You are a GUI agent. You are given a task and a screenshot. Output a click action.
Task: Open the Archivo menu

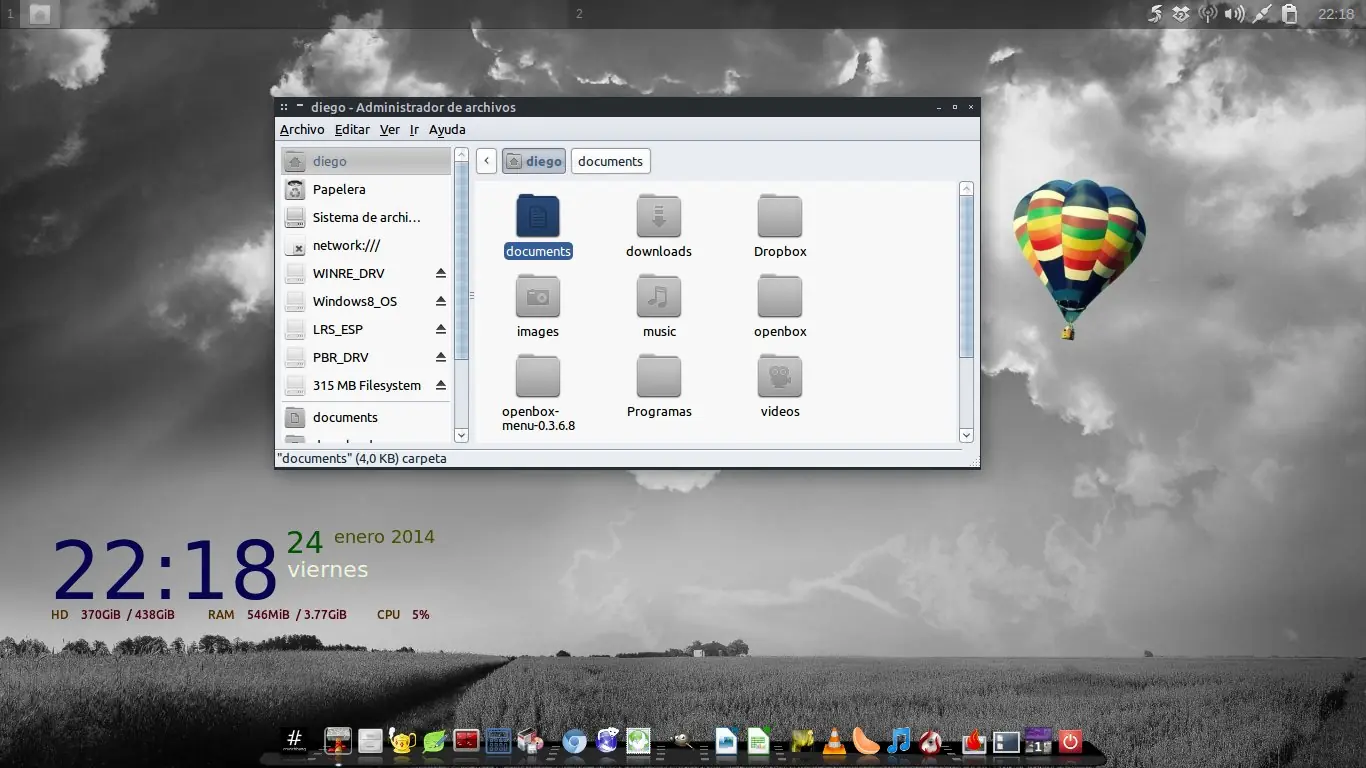click(x=302, y=129)
